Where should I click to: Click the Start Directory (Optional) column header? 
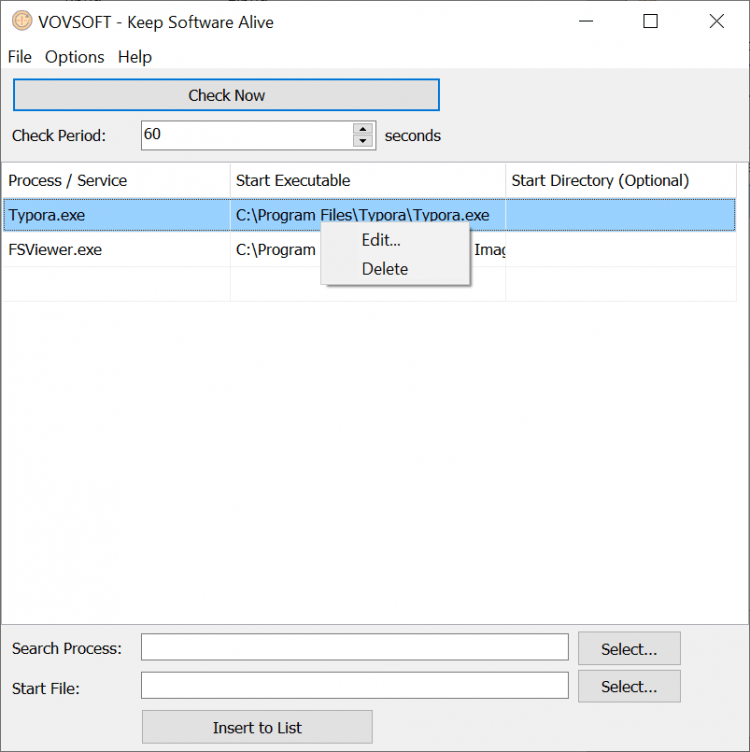[621, 180]
